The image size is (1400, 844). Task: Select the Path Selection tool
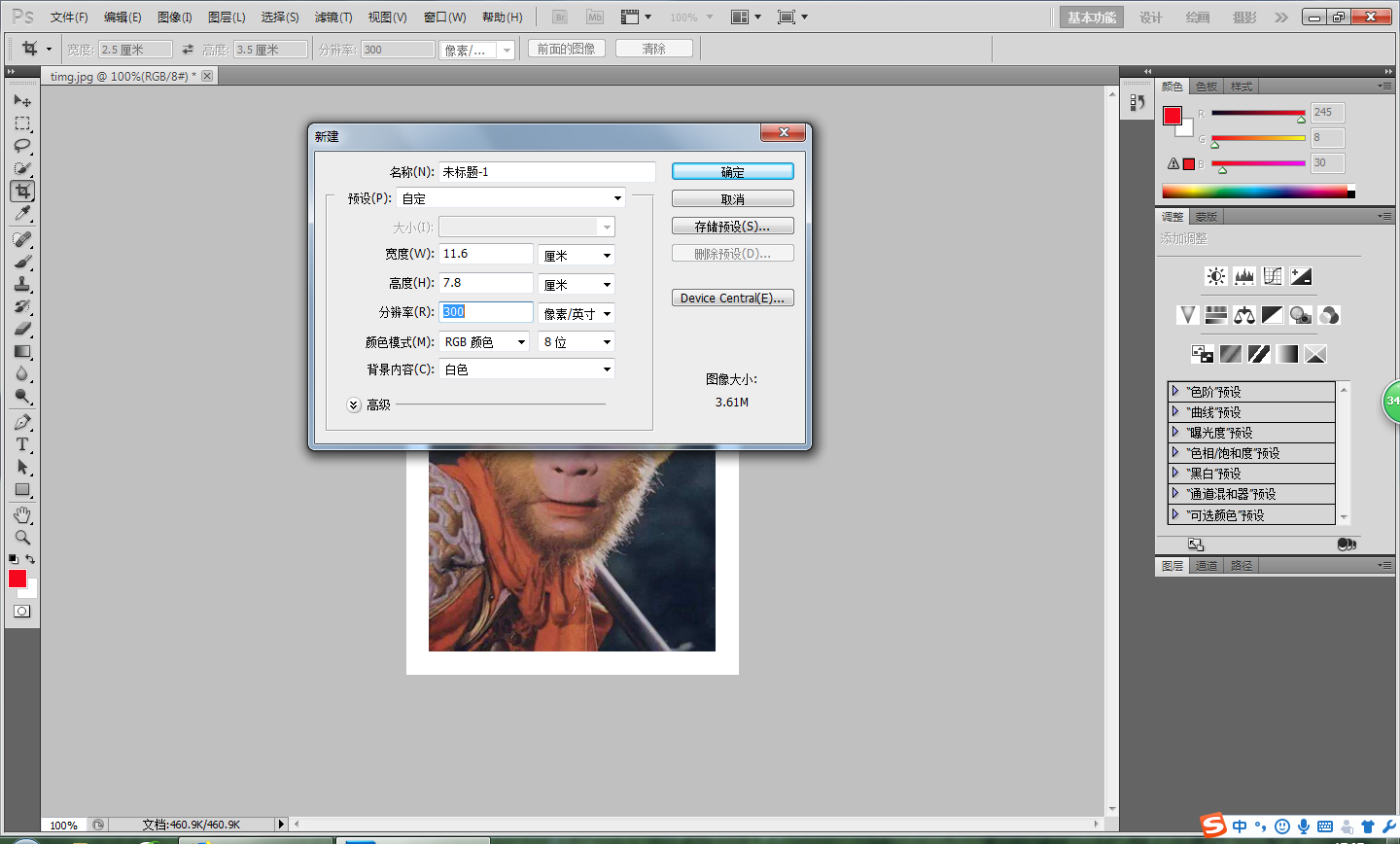[22, 467]
